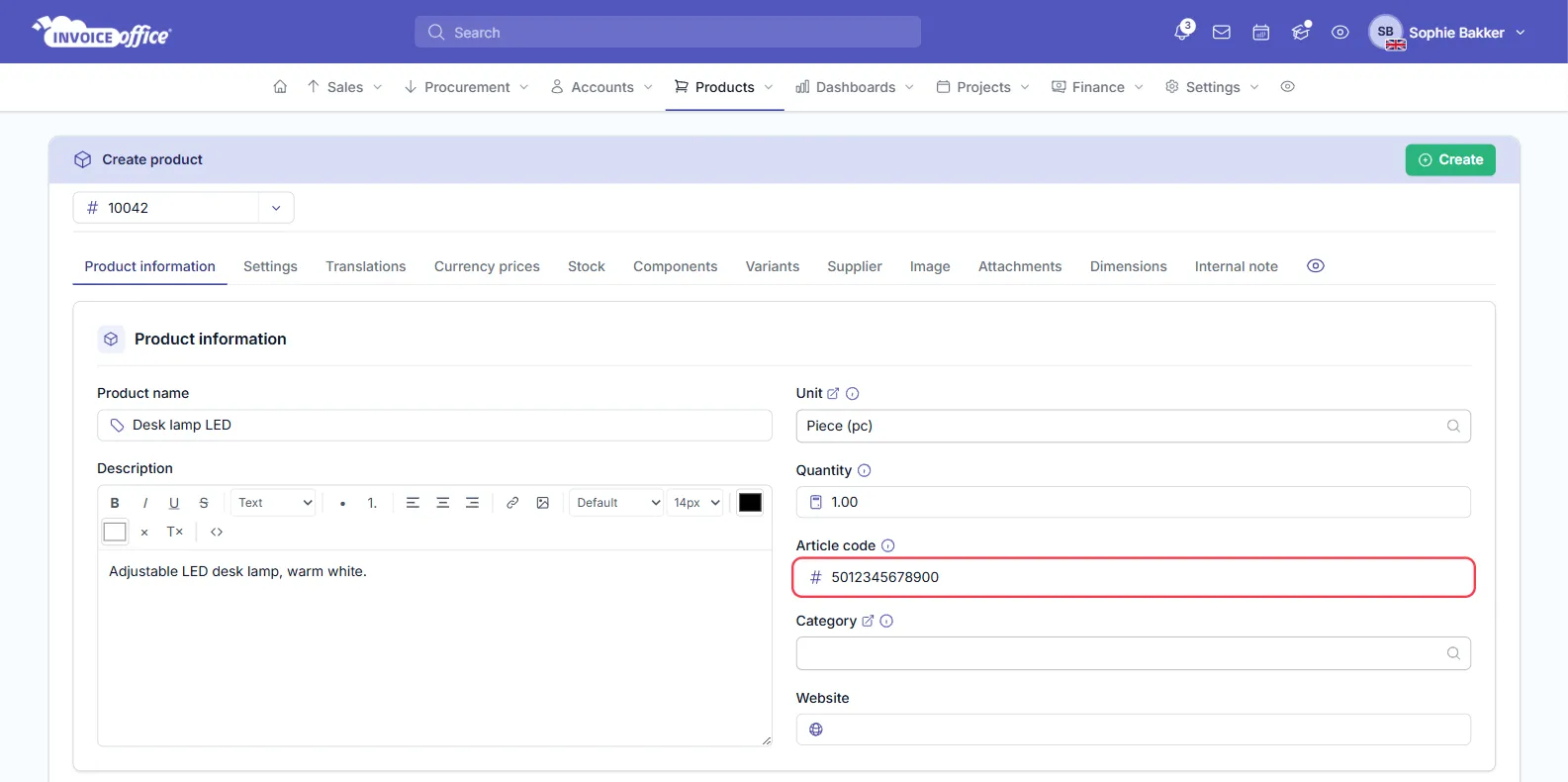Open the Text style dropdown
The image size is (1568, 782).
click(274, 503)
